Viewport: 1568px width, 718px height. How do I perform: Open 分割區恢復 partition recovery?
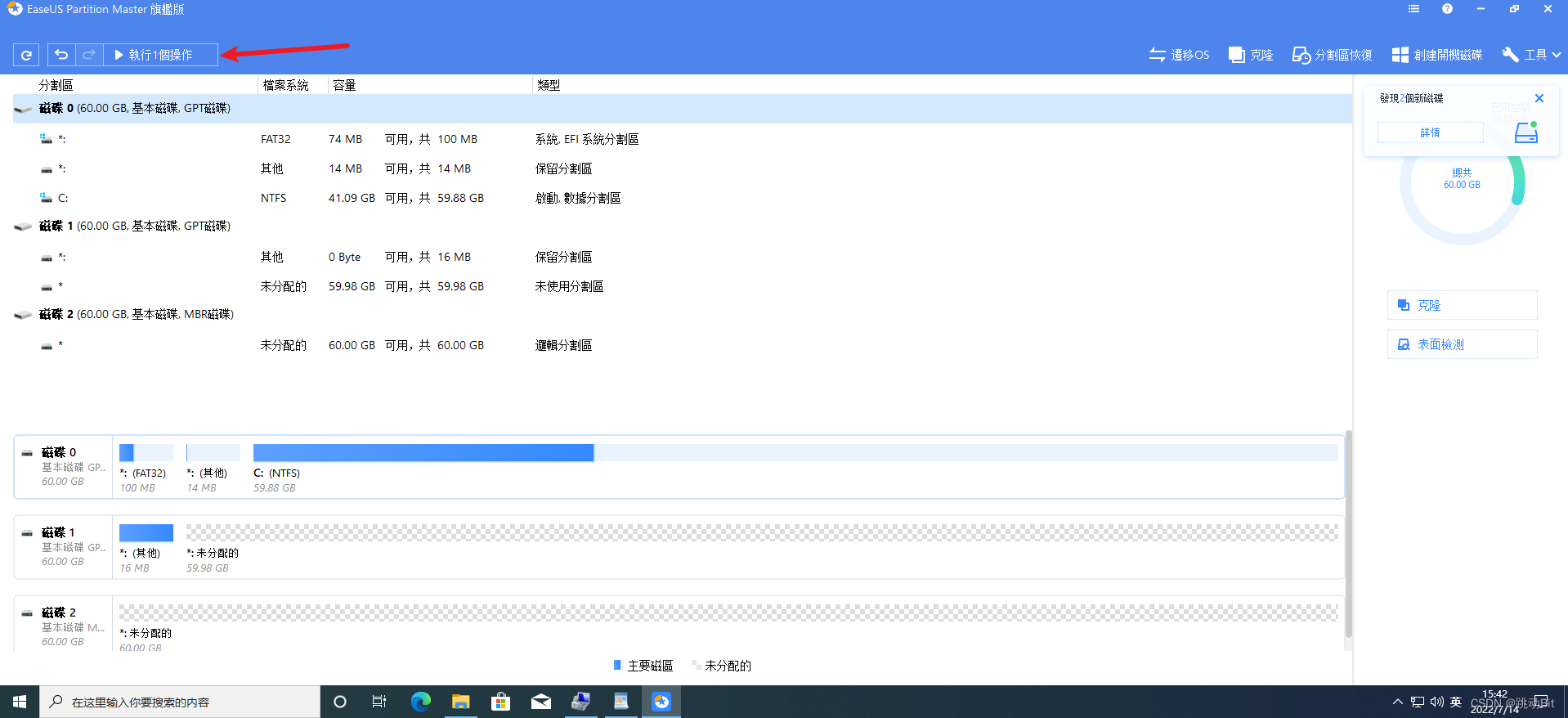(x=1332, y=55)
